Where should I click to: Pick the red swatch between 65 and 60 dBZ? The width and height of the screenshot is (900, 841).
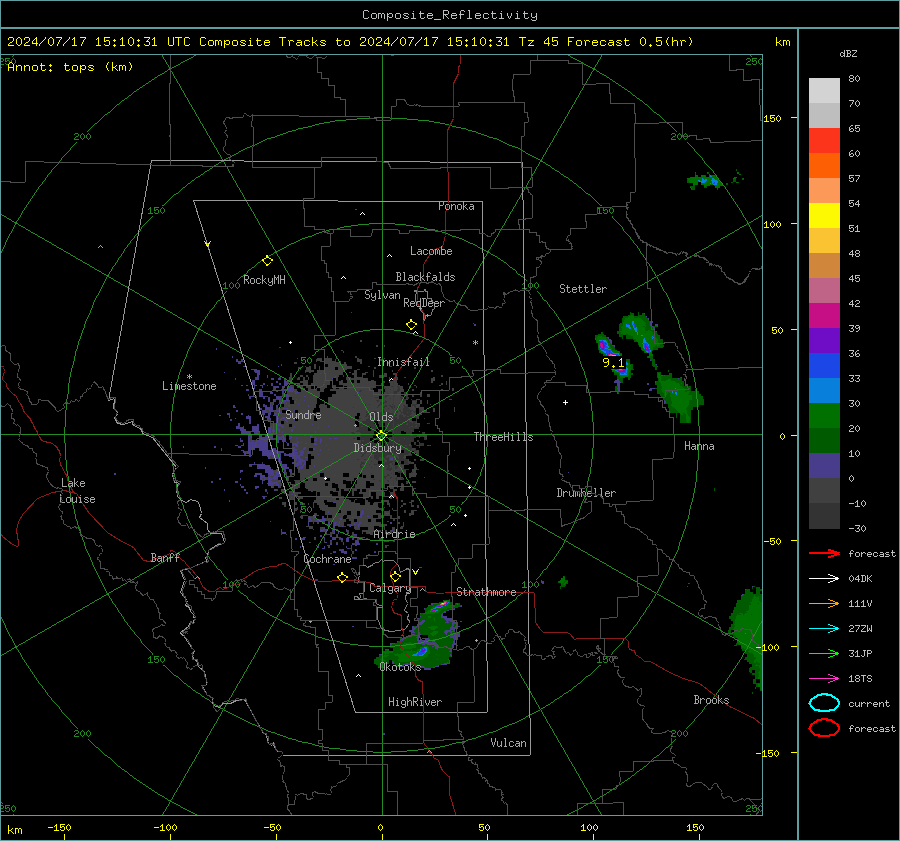[x=824, y=141]
